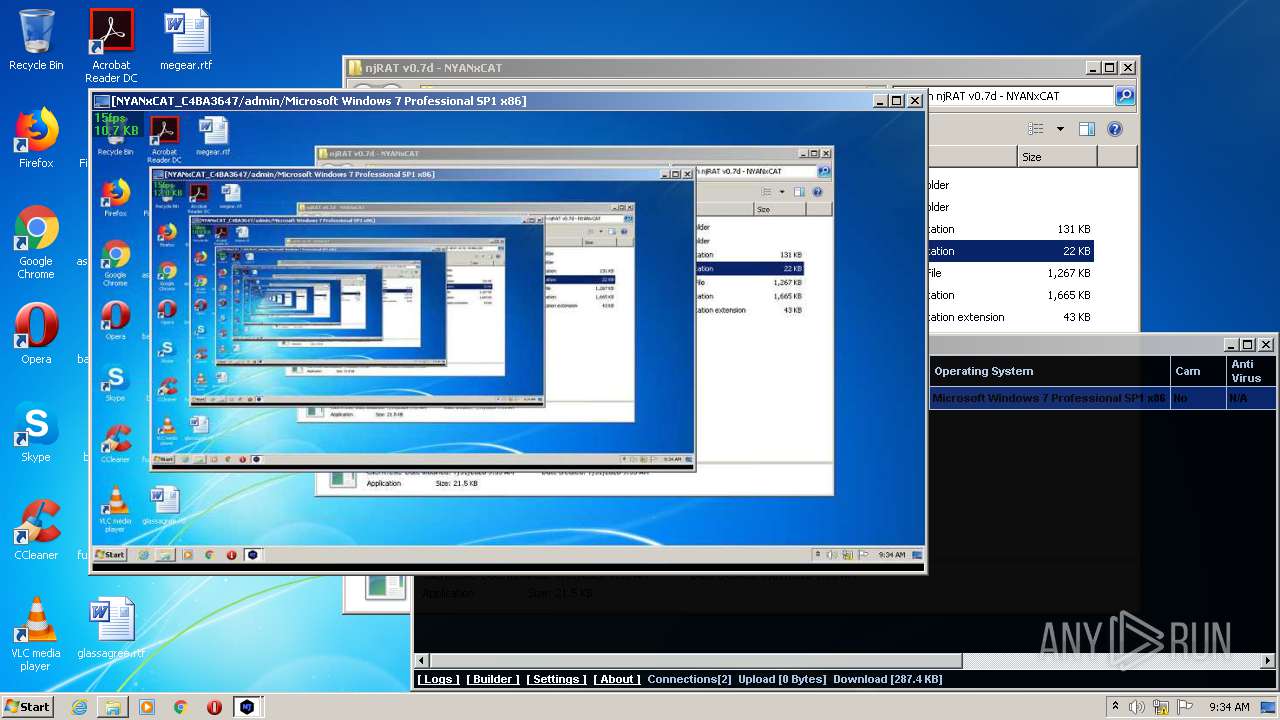The height and width of the screenshot is (720, 1280).
Task: Click the Anti Virus column header in njRAT
Action: [x=1252, y=371]
